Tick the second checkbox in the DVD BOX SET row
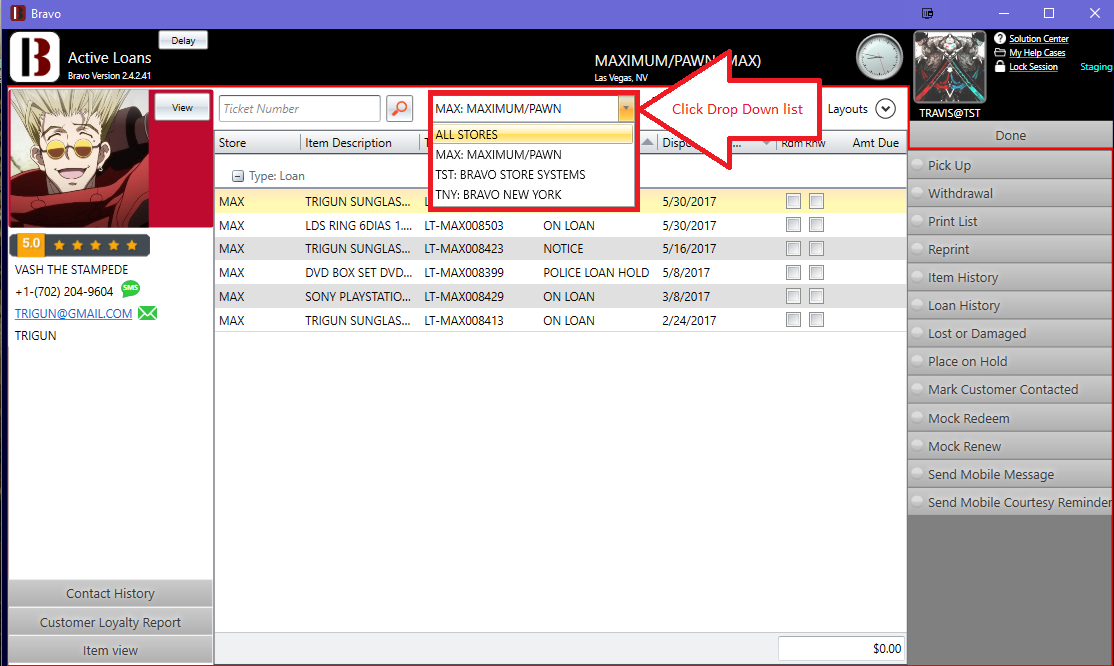Screen dimensions: 1114x666 click(x=816, y=272)
